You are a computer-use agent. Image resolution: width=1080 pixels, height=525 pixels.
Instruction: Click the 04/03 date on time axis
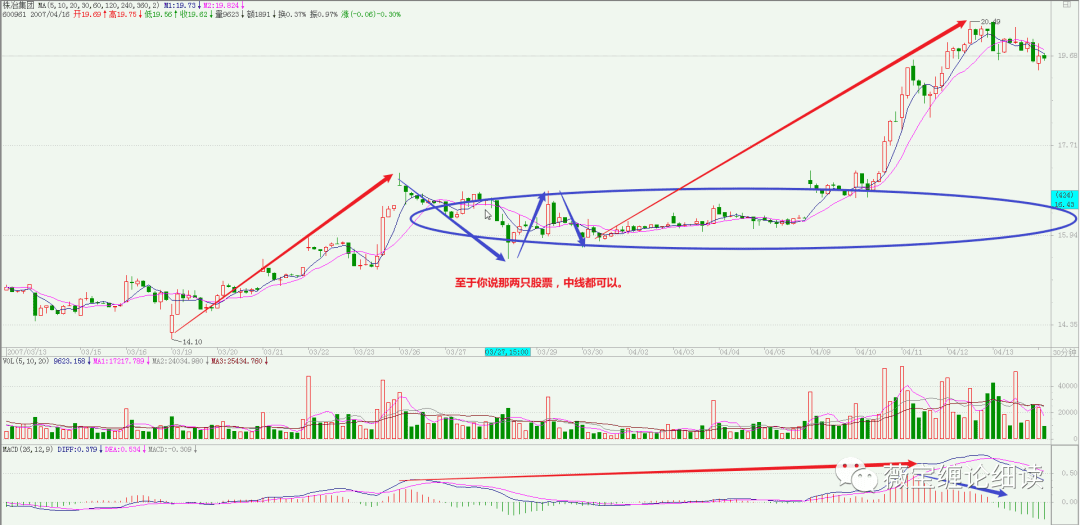point(684,351)
